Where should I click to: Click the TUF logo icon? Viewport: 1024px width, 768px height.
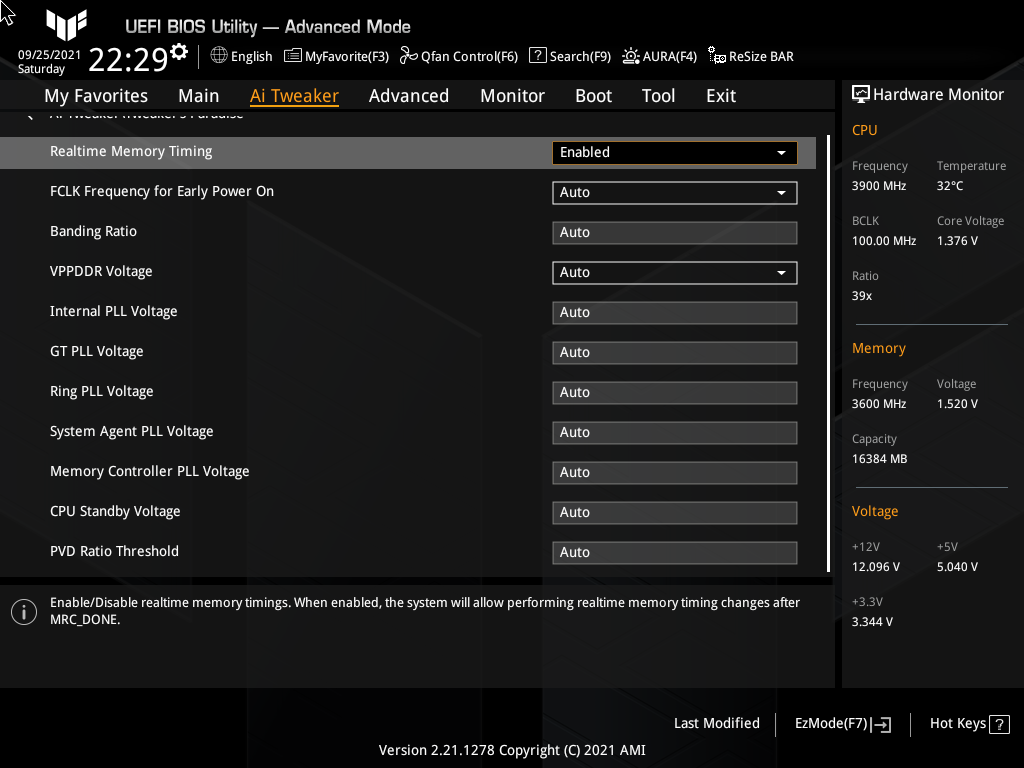pos(67,25)
